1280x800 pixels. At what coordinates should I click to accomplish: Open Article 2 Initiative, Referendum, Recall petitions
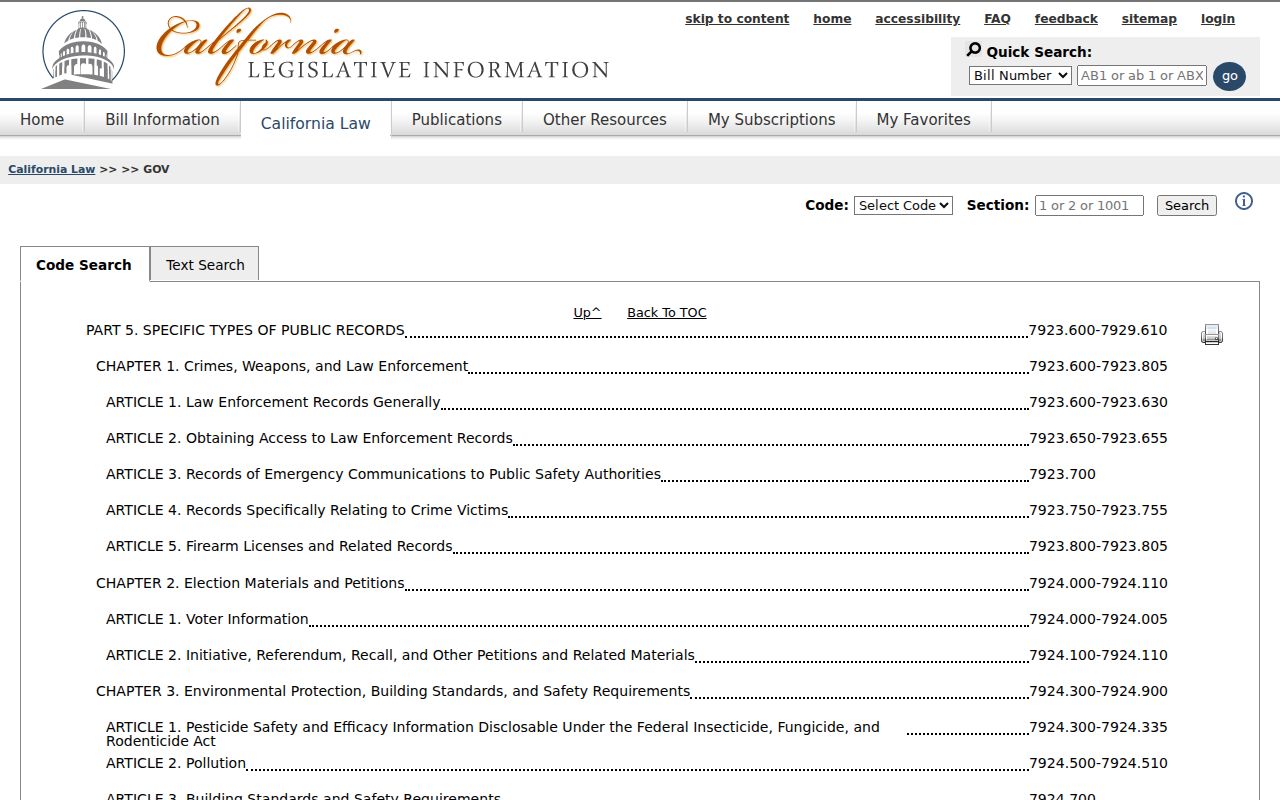click(400, 655)
